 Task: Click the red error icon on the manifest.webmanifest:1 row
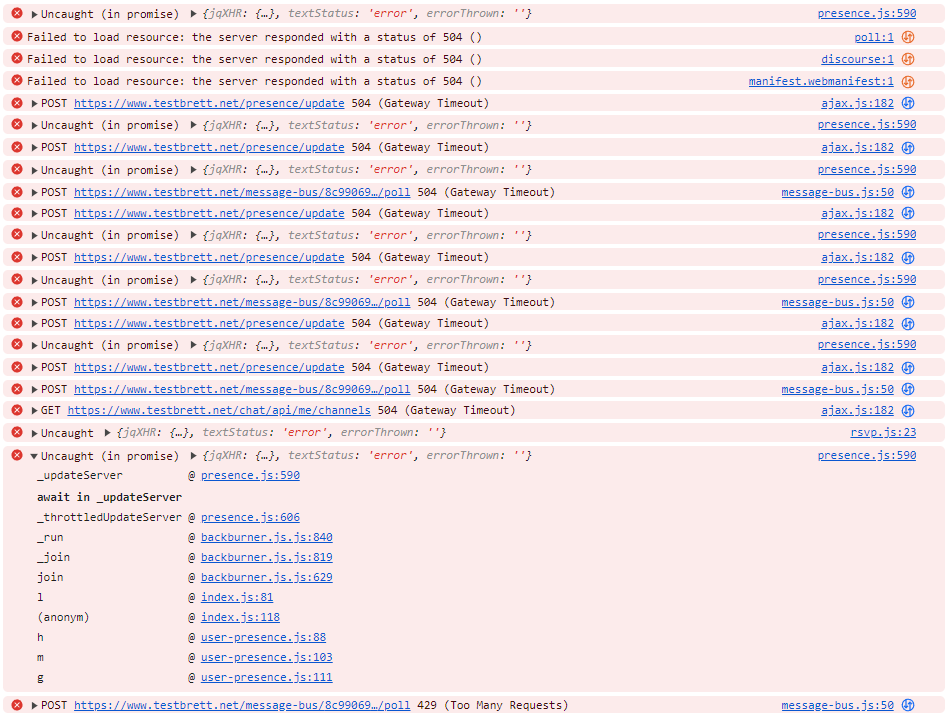point(17,80)
